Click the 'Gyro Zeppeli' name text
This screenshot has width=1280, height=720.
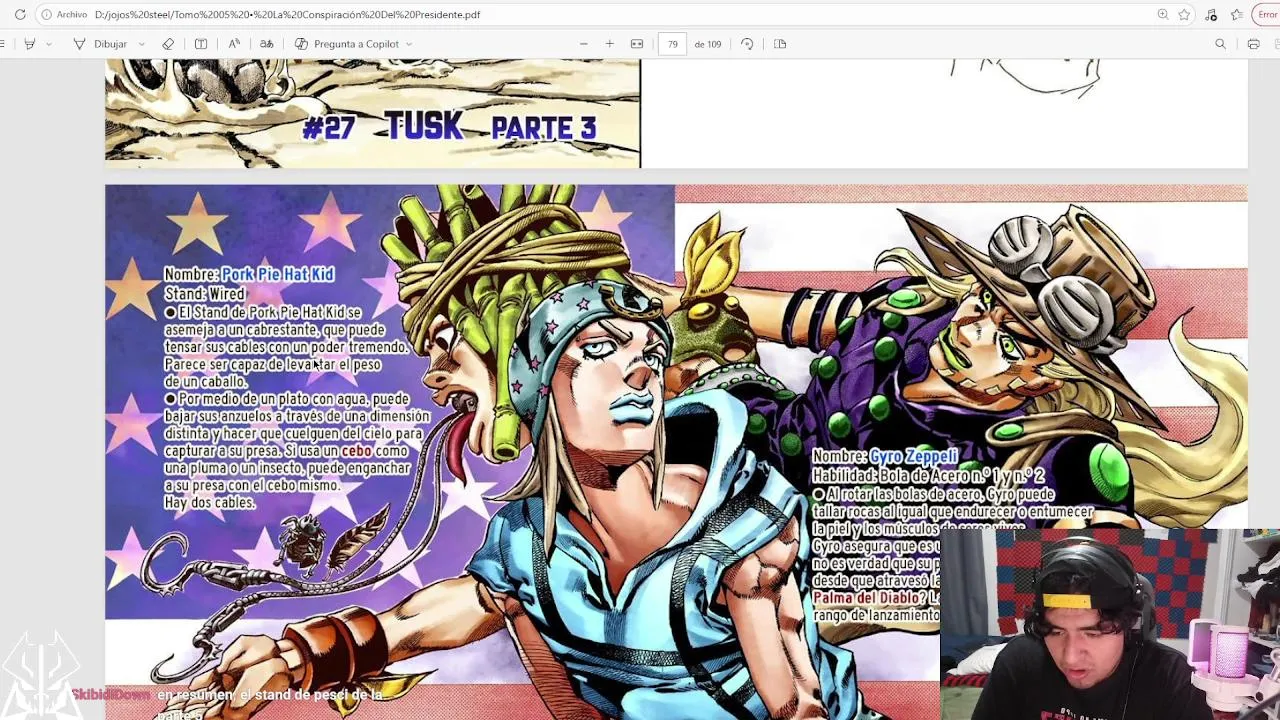click(914, 457)
